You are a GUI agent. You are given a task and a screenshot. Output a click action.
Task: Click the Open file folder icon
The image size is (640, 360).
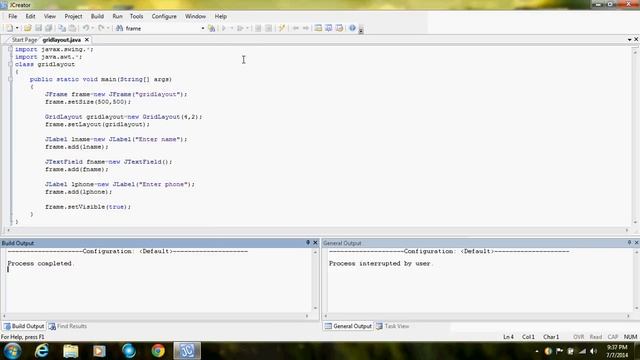tap(27, 28)
